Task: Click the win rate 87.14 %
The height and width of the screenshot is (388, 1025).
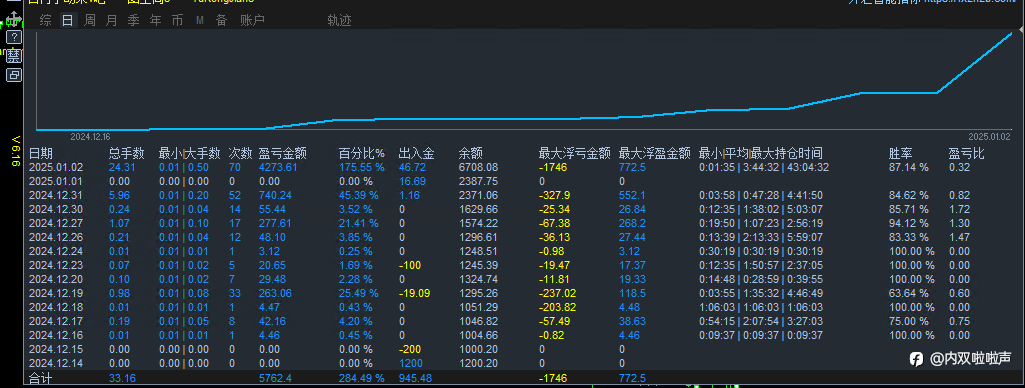Action: click(x=909, y=167)
